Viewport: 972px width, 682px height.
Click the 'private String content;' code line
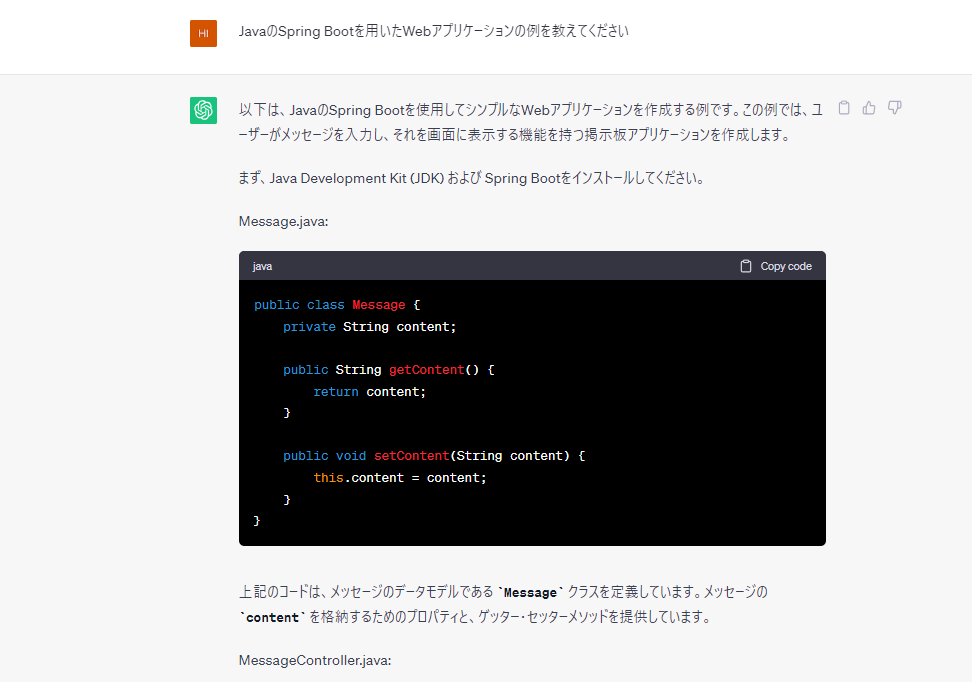[369, 327]
